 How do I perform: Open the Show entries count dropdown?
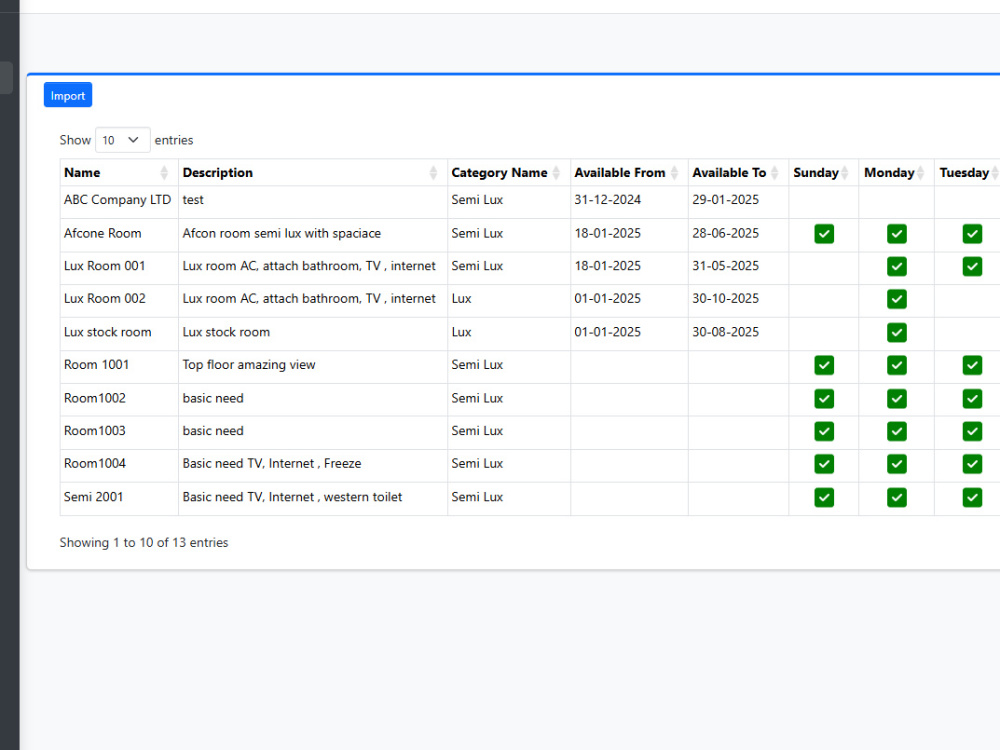[x=122, y=140]
